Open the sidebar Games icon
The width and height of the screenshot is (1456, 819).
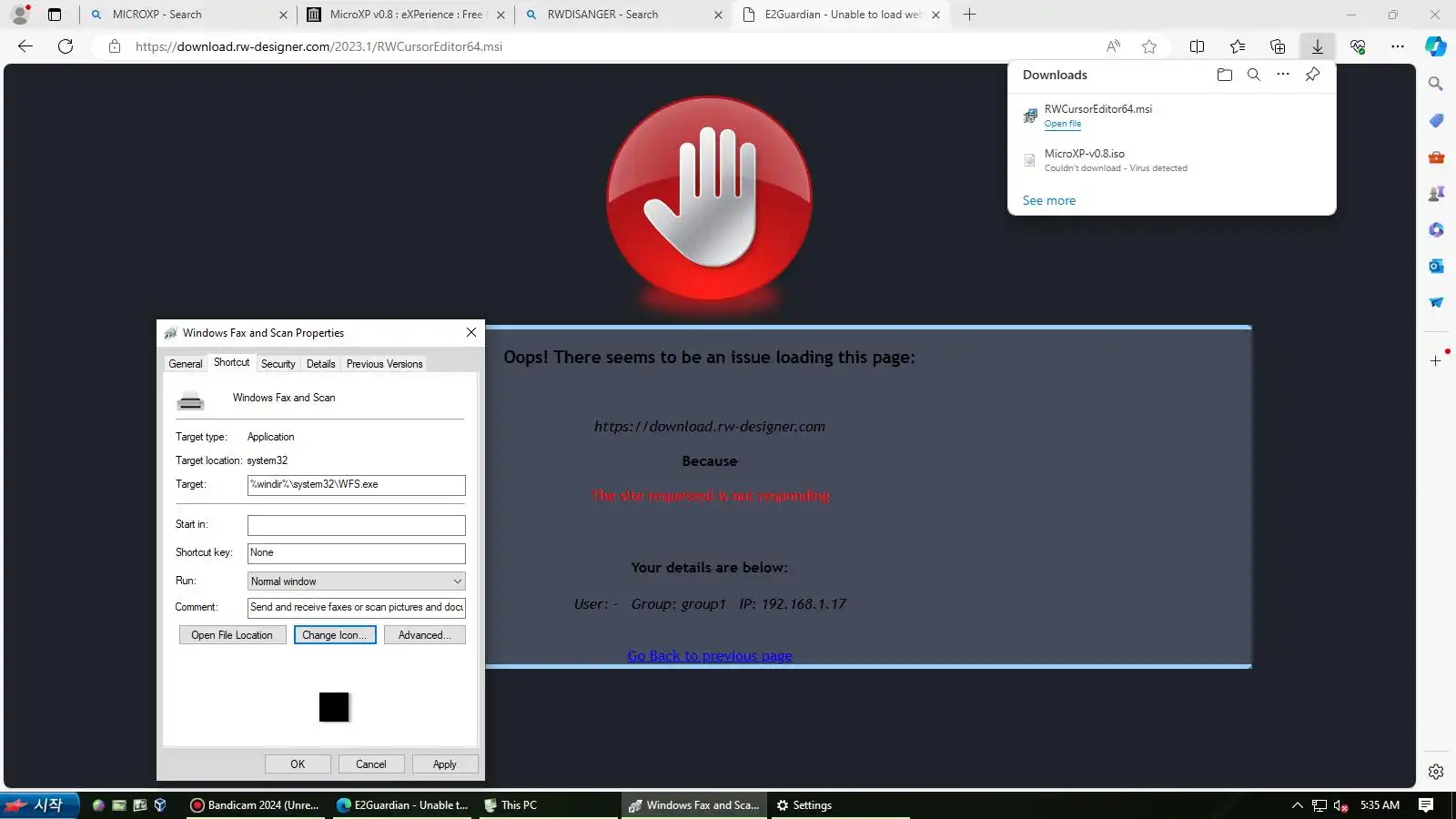pyautogui.click(x=1436, y=193)
